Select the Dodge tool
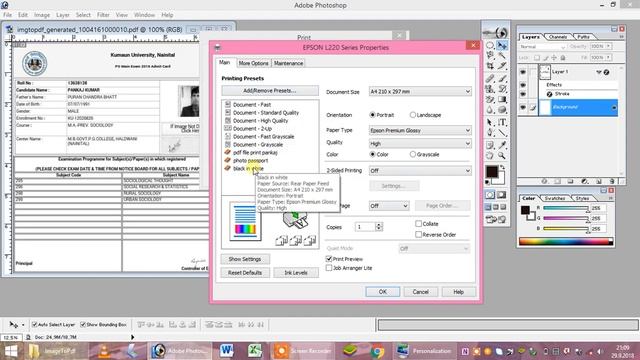This screenshot has width=640, height=360. click(502, 109)
